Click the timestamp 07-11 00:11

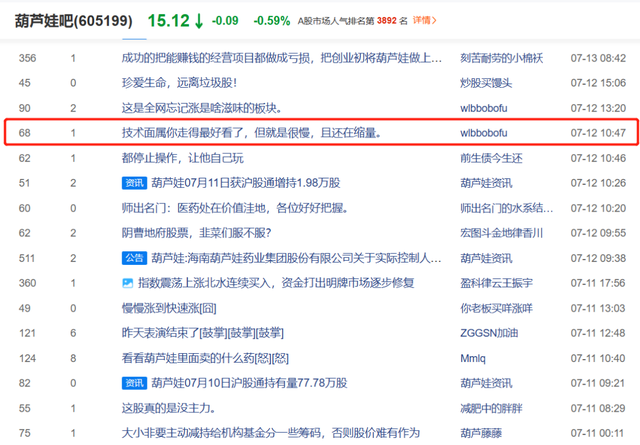(x=597, y=433)
